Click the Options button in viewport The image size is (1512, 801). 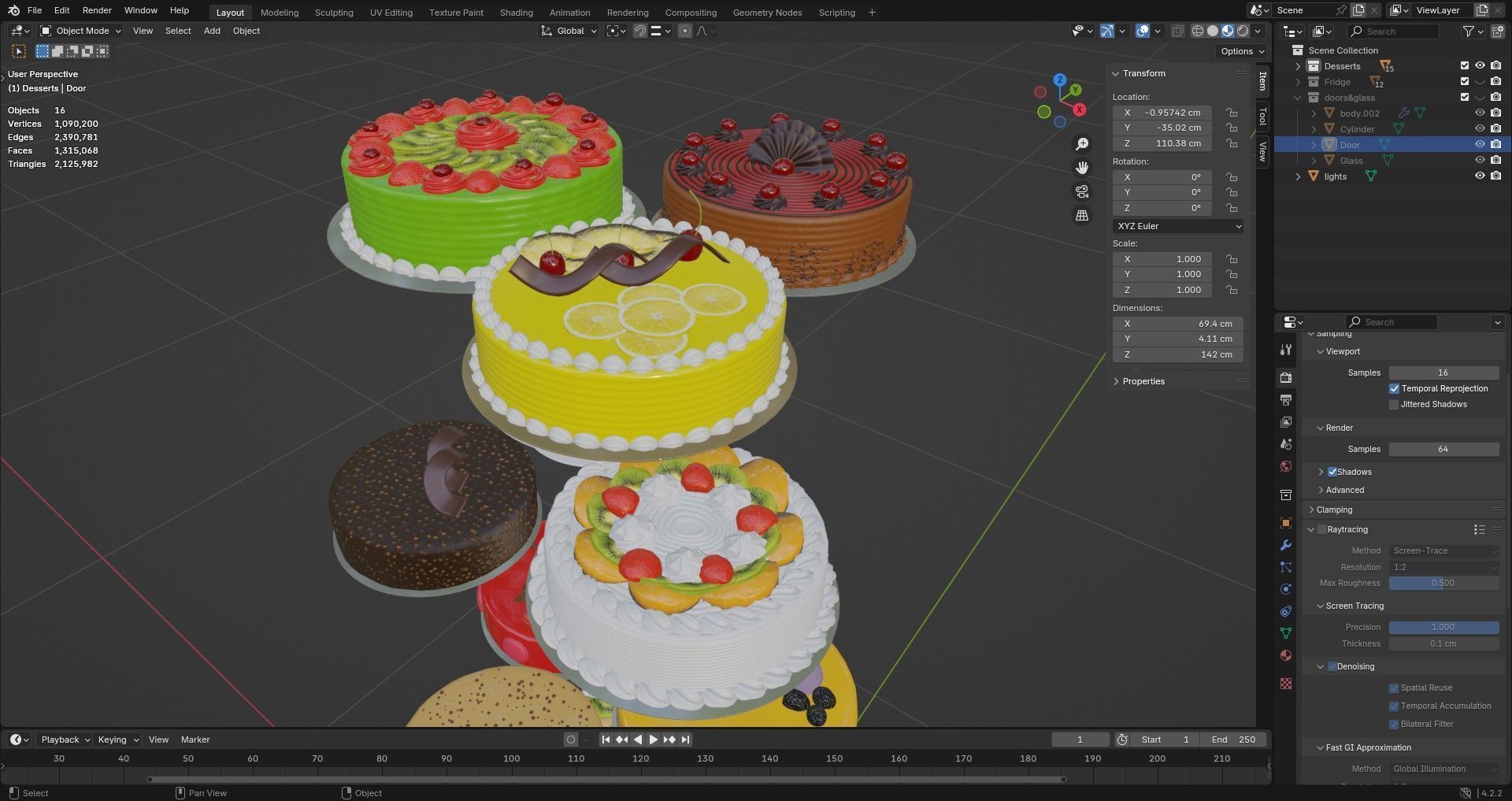coord(1243,51)
